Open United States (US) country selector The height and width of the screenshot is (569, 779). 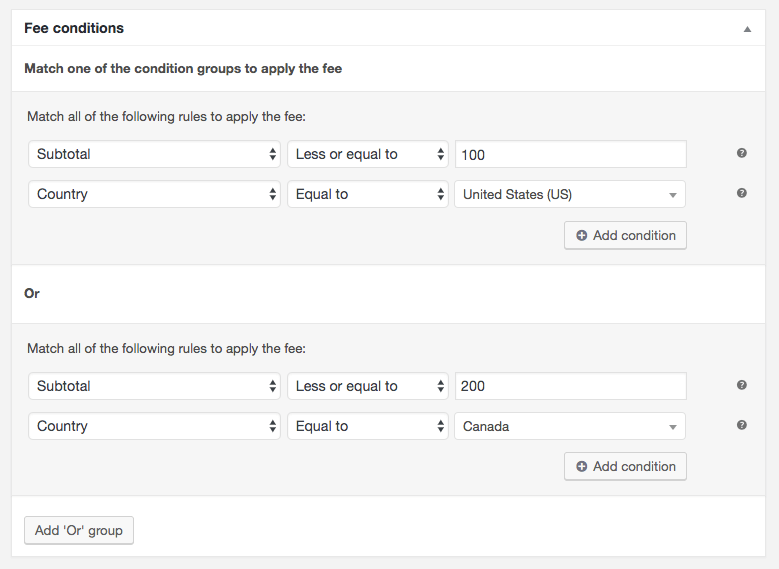[570, 194]
